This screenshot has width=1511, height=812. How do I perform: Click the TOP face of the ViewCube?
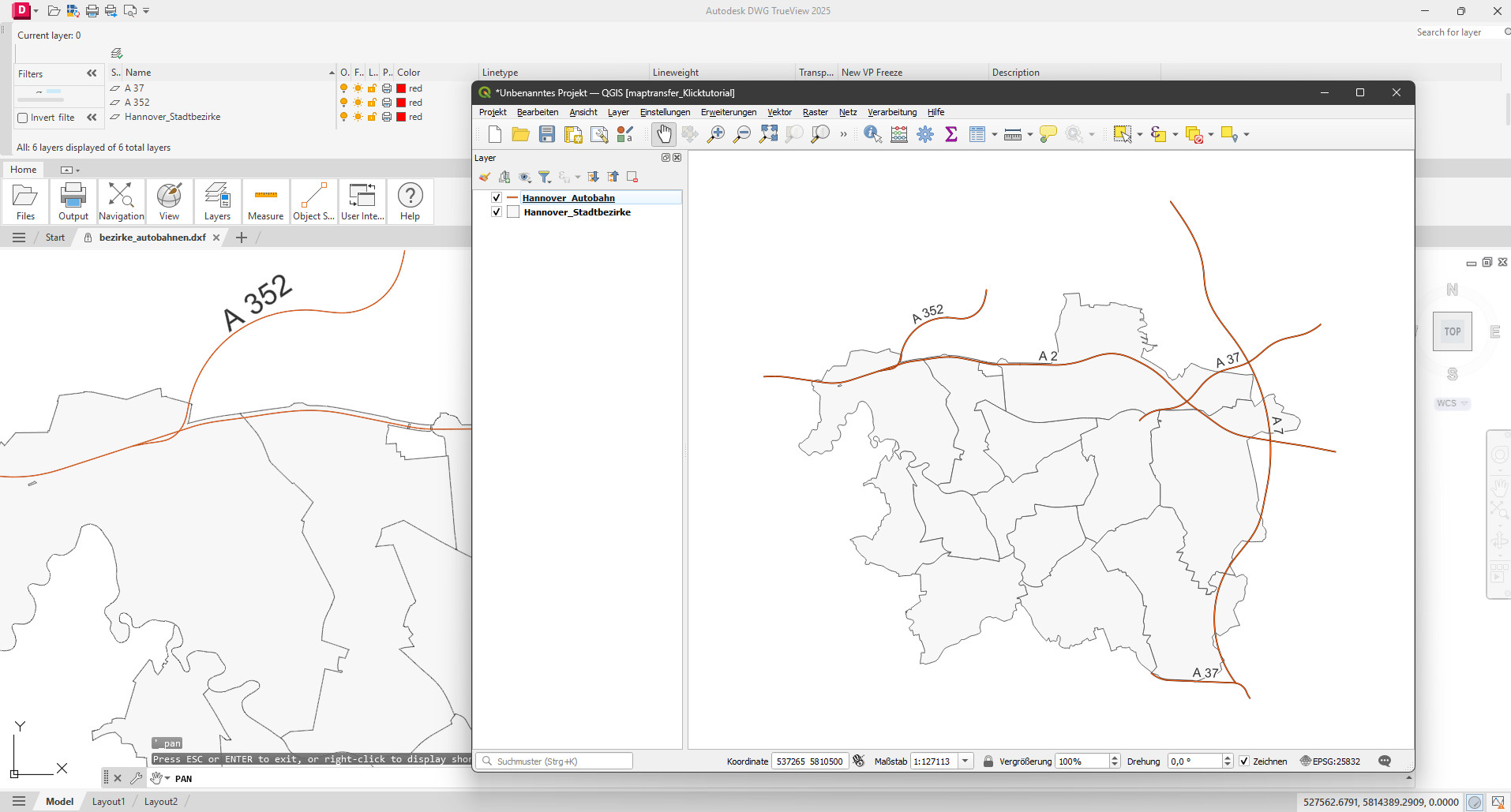tap(1452, 331)
